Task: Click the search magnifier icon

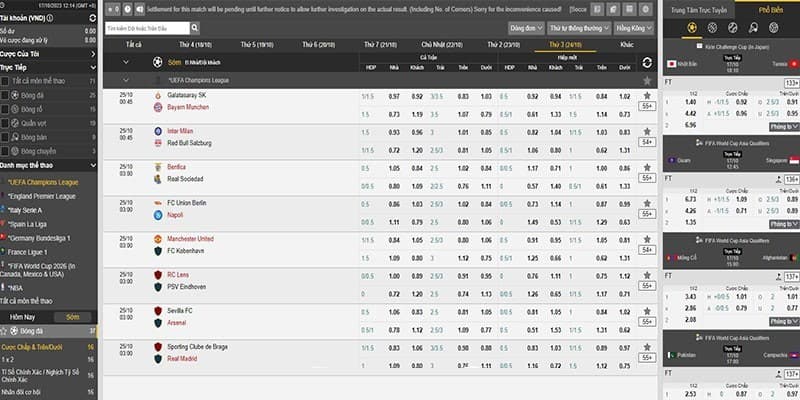Action: point(194,28)
